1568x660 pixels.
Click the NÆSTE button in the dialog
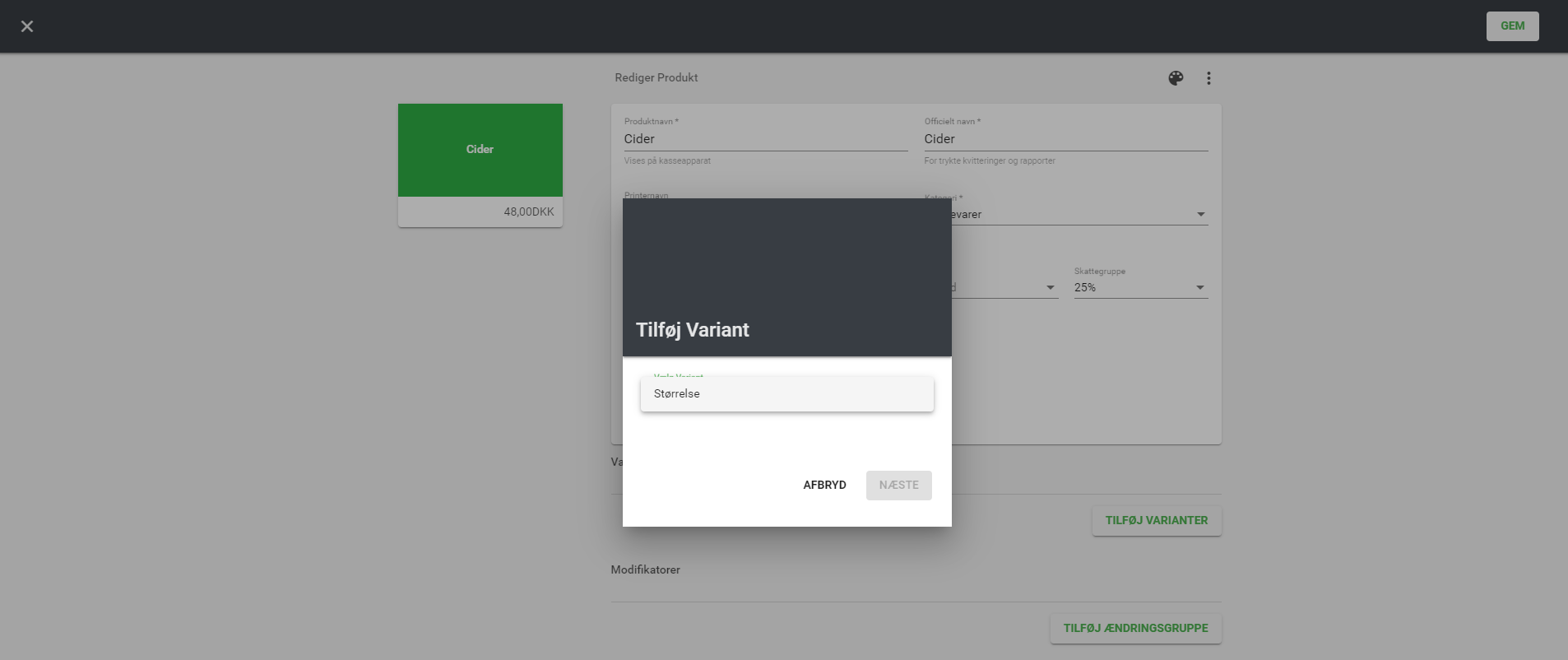pos(898,486)
